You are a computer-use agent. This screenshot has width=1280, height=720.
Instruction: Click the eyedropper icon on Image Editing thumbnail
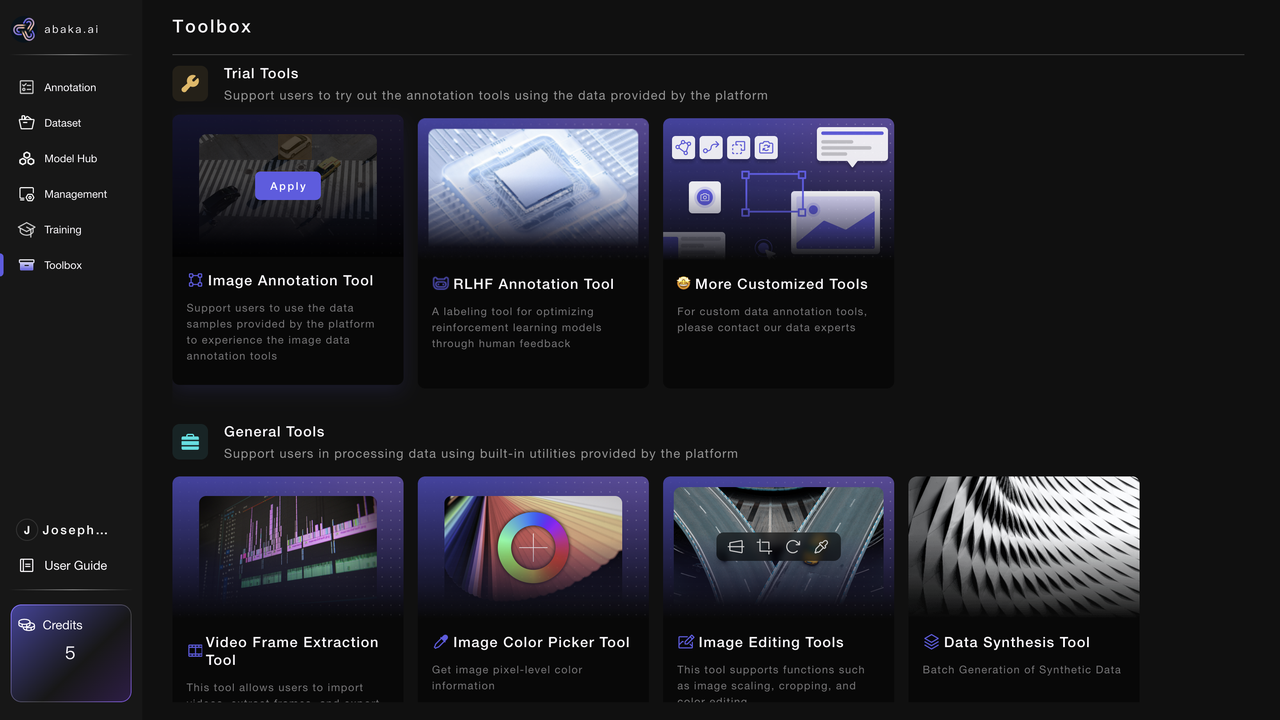tap(821, 547)
